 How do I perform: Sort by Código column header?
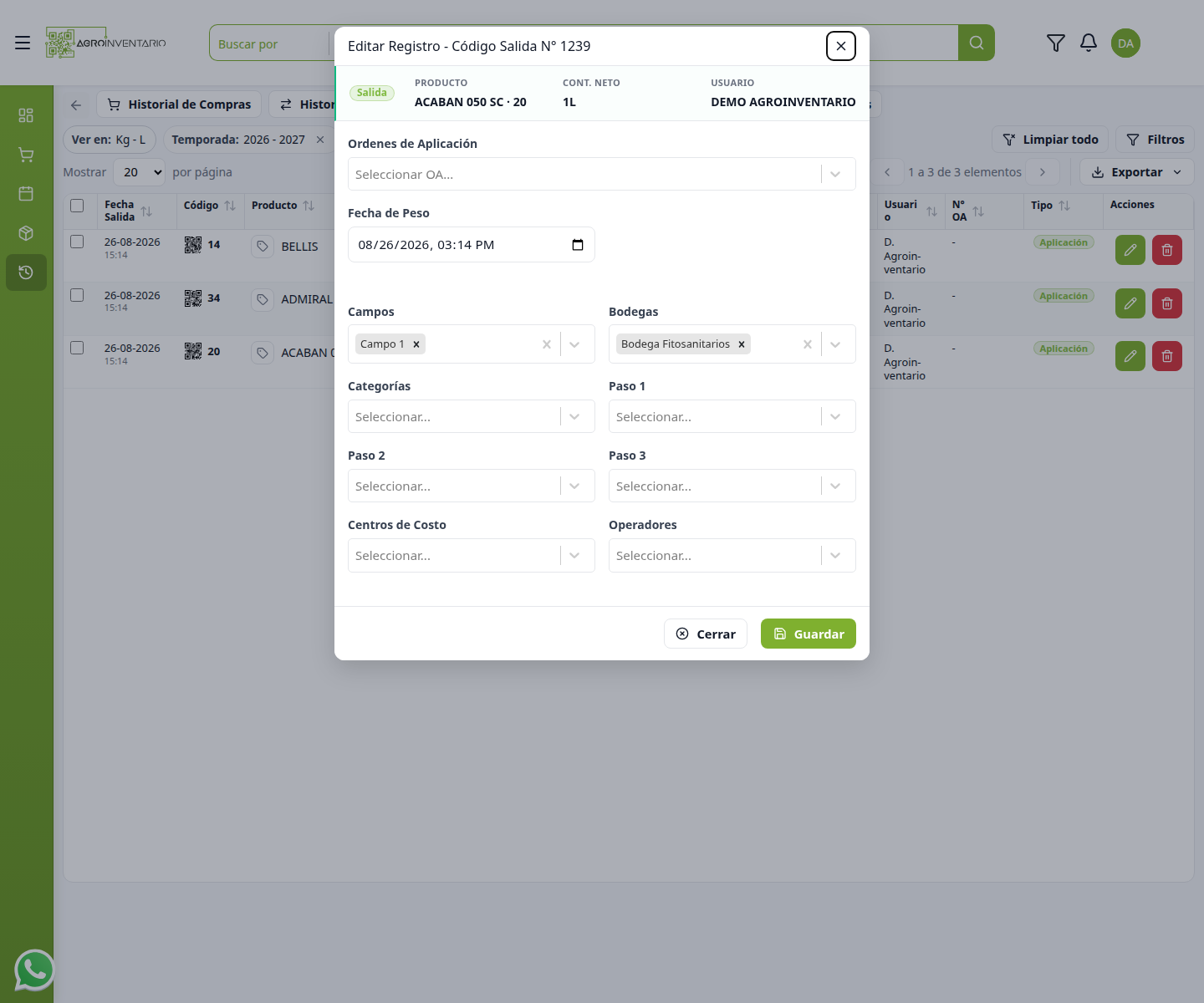click(230, 206)
